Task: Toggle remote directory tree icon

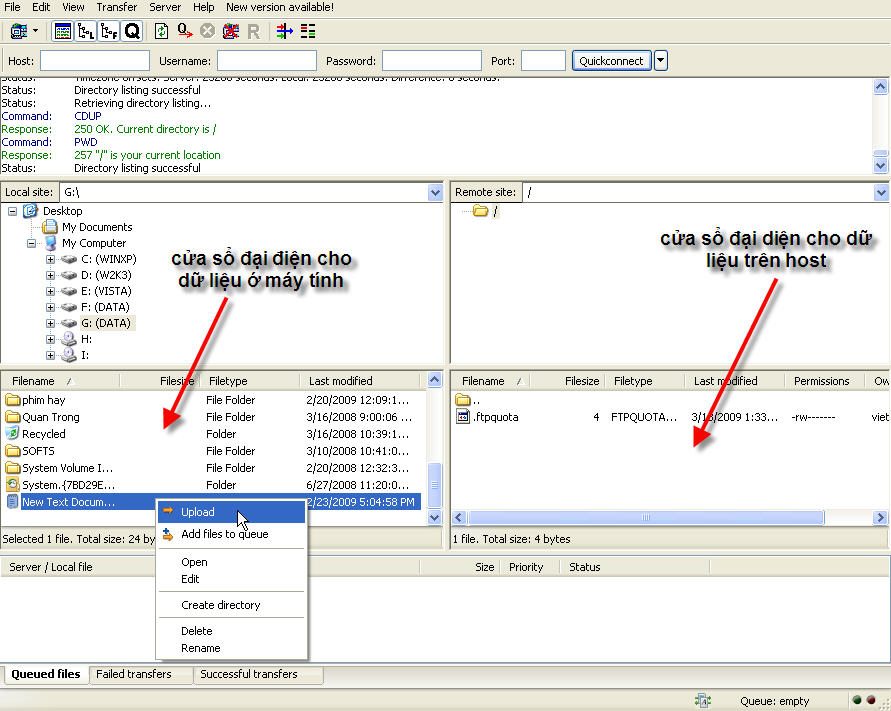Action: [109, 31]
